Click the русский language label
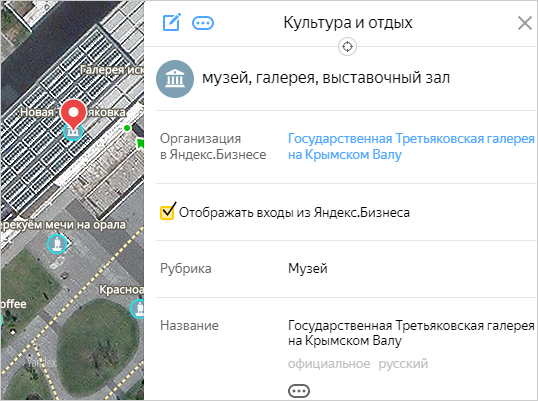 pos(403,364)
